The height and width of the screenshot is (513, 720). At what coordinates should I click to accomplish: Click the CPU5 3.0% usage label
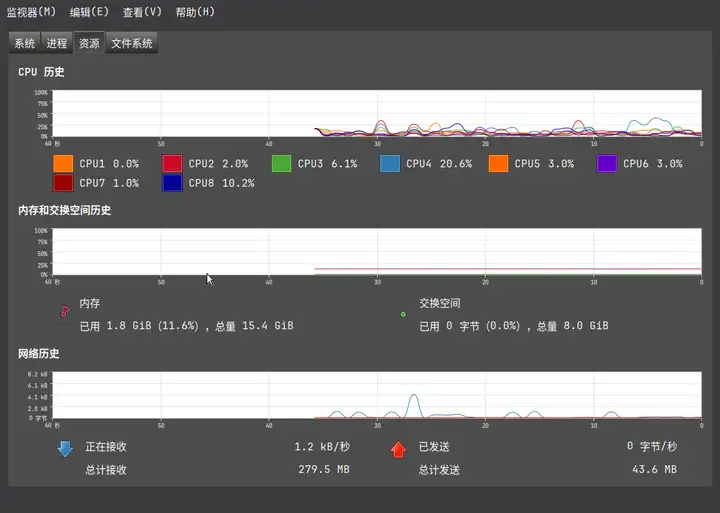point(544,164)
